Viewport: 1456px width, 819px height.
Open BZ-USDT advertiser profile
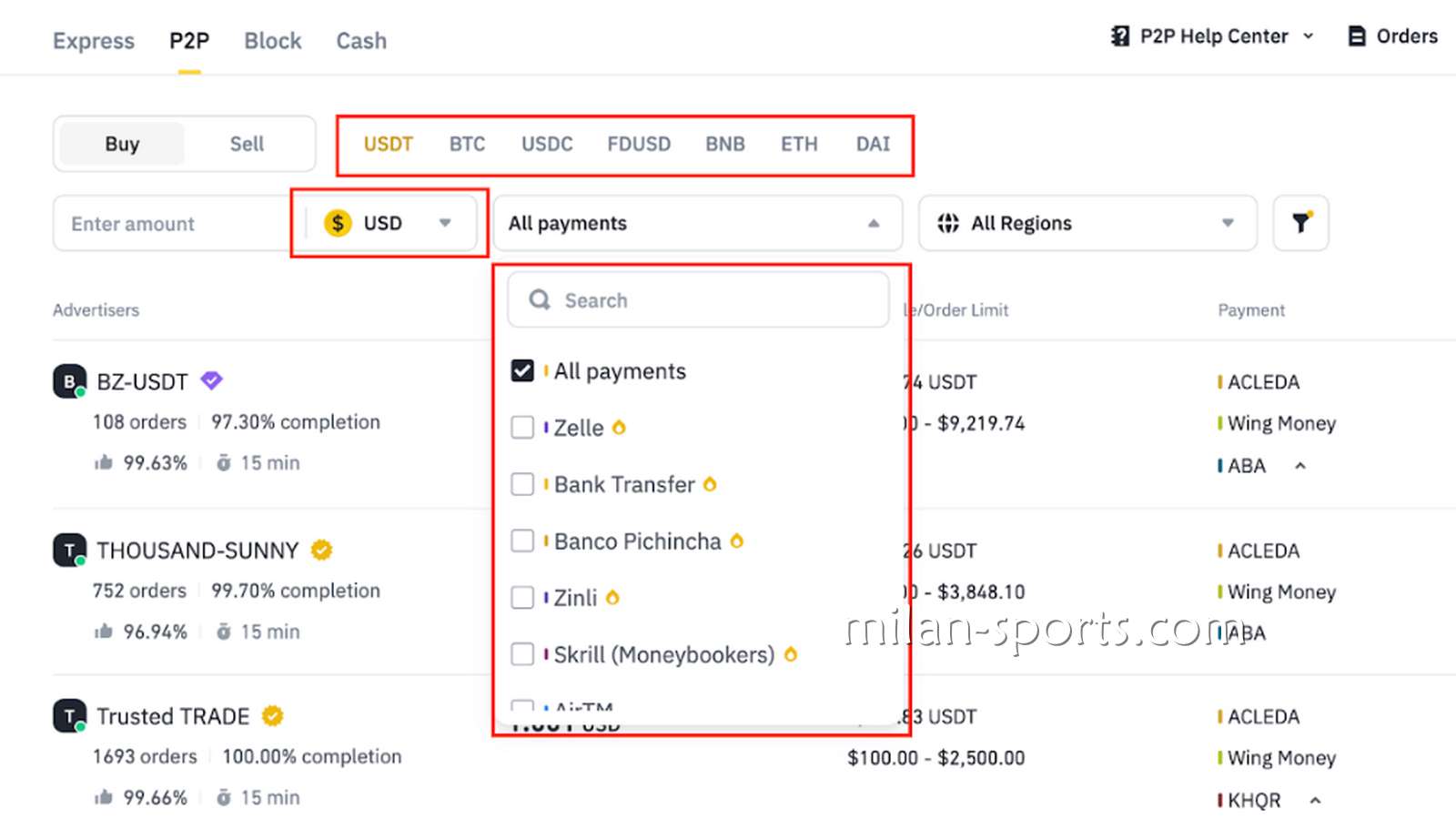pos(142,381)
